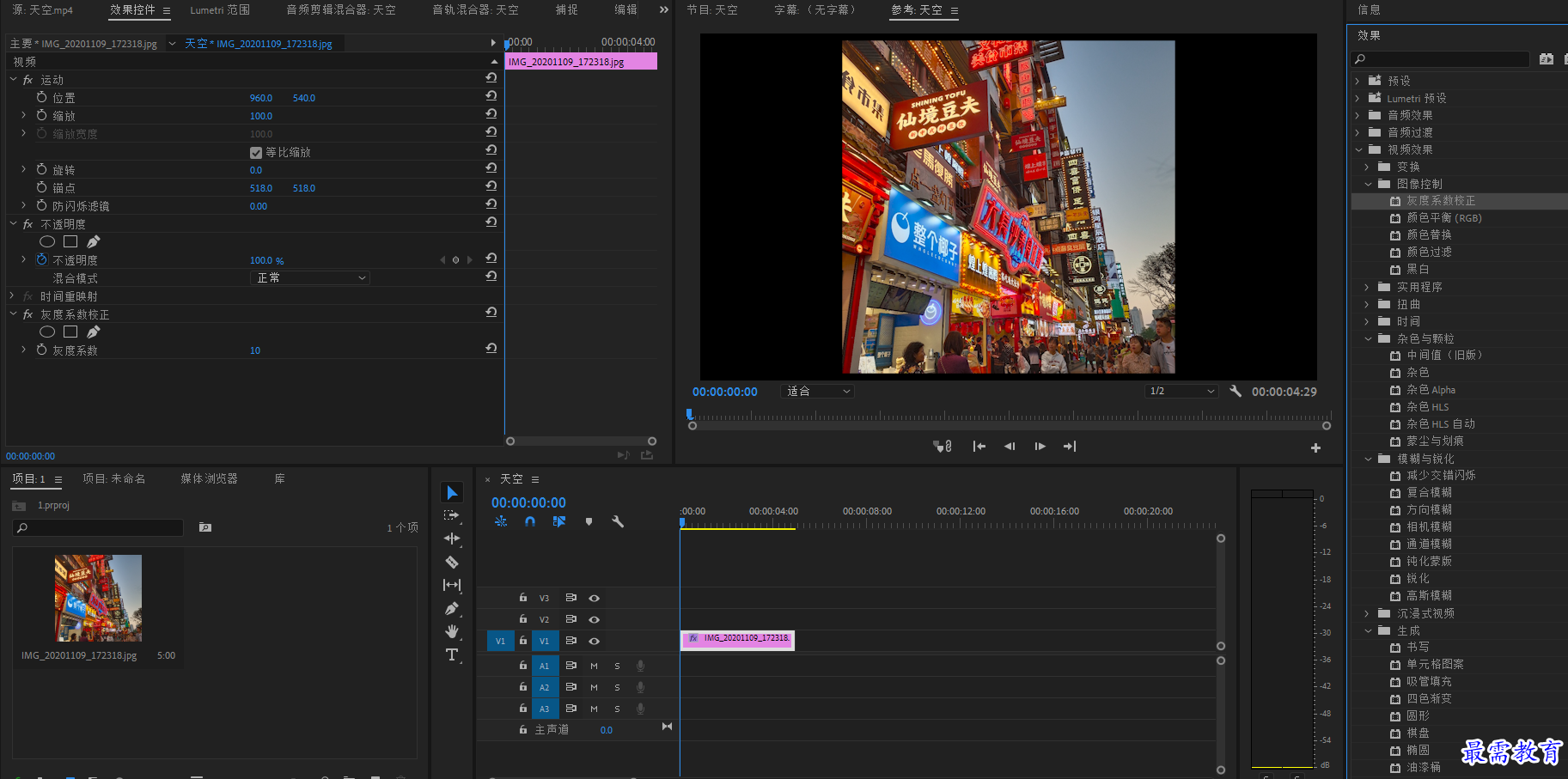The image size is (1568, 779).
Task: Select the Hand tool
Action: (x=452, y=631)
